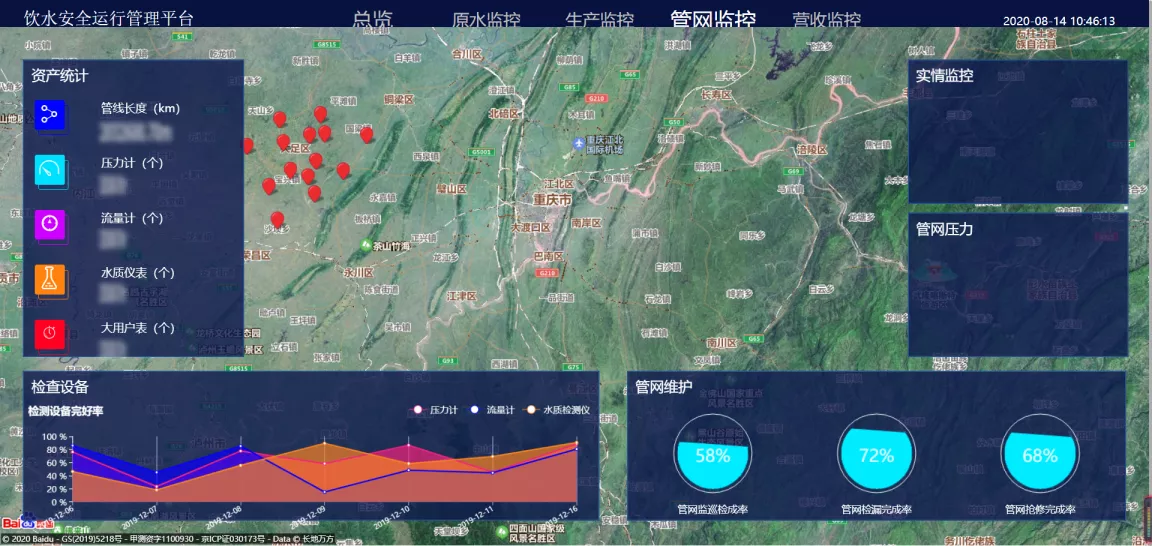Image resolution: width=1152 pixels, height=546 pixels.
Task: Go to the 营收监控 tab
Action: [827, 20]
